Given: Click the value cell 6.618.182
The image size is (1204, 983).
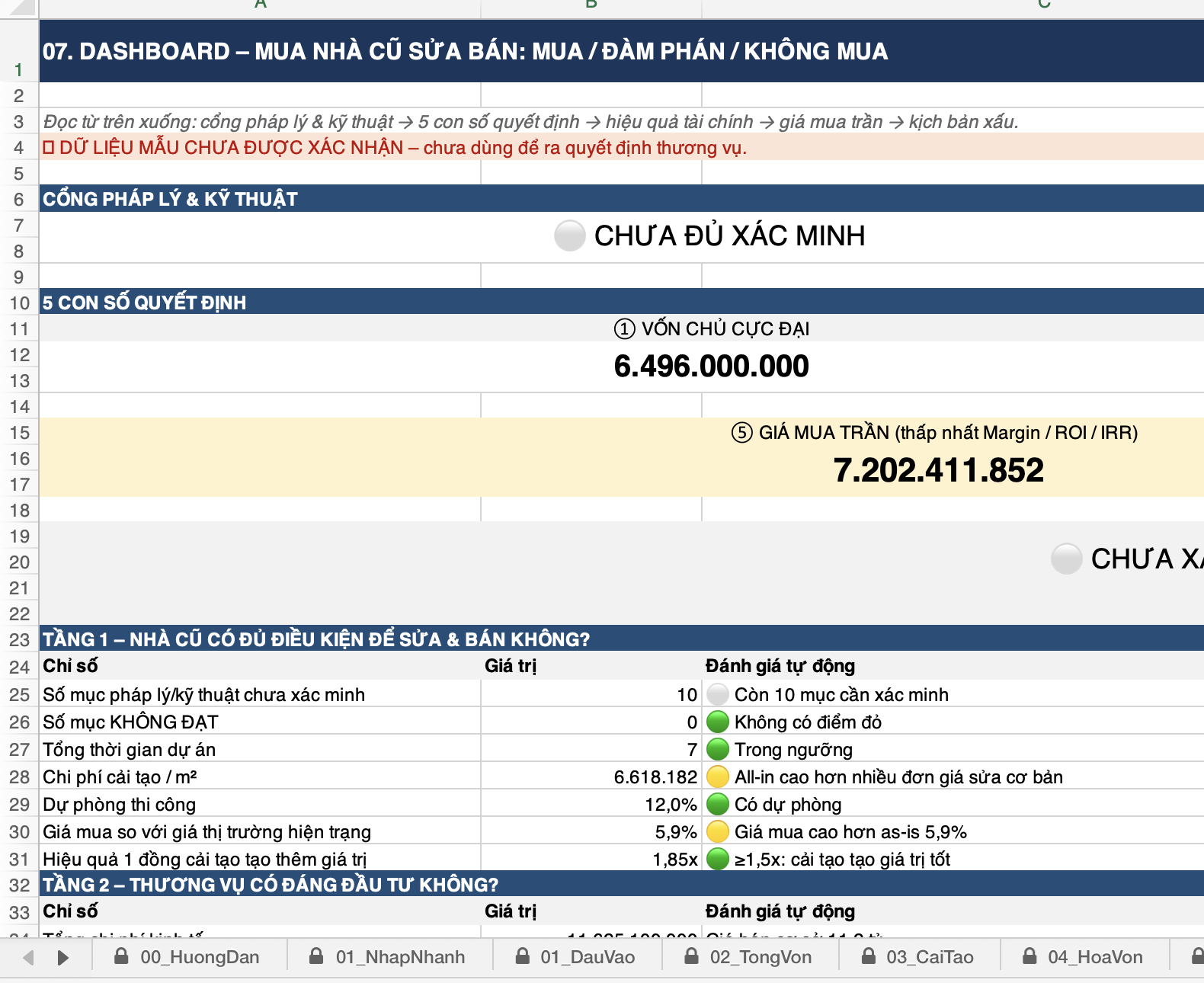Looking at the screenshot, I should [x=591, y=776].
